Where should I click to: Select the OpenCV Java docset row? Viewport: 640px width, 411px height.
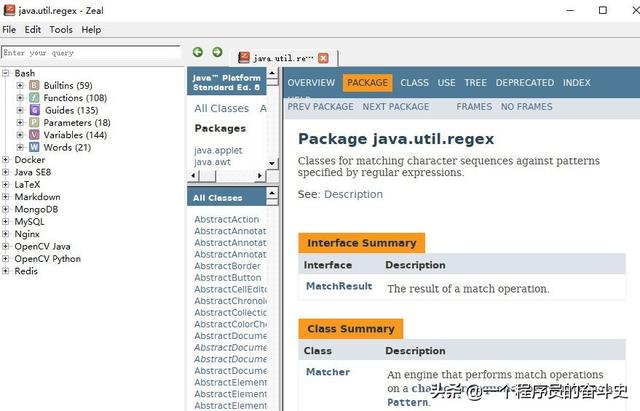pos(42,247)
